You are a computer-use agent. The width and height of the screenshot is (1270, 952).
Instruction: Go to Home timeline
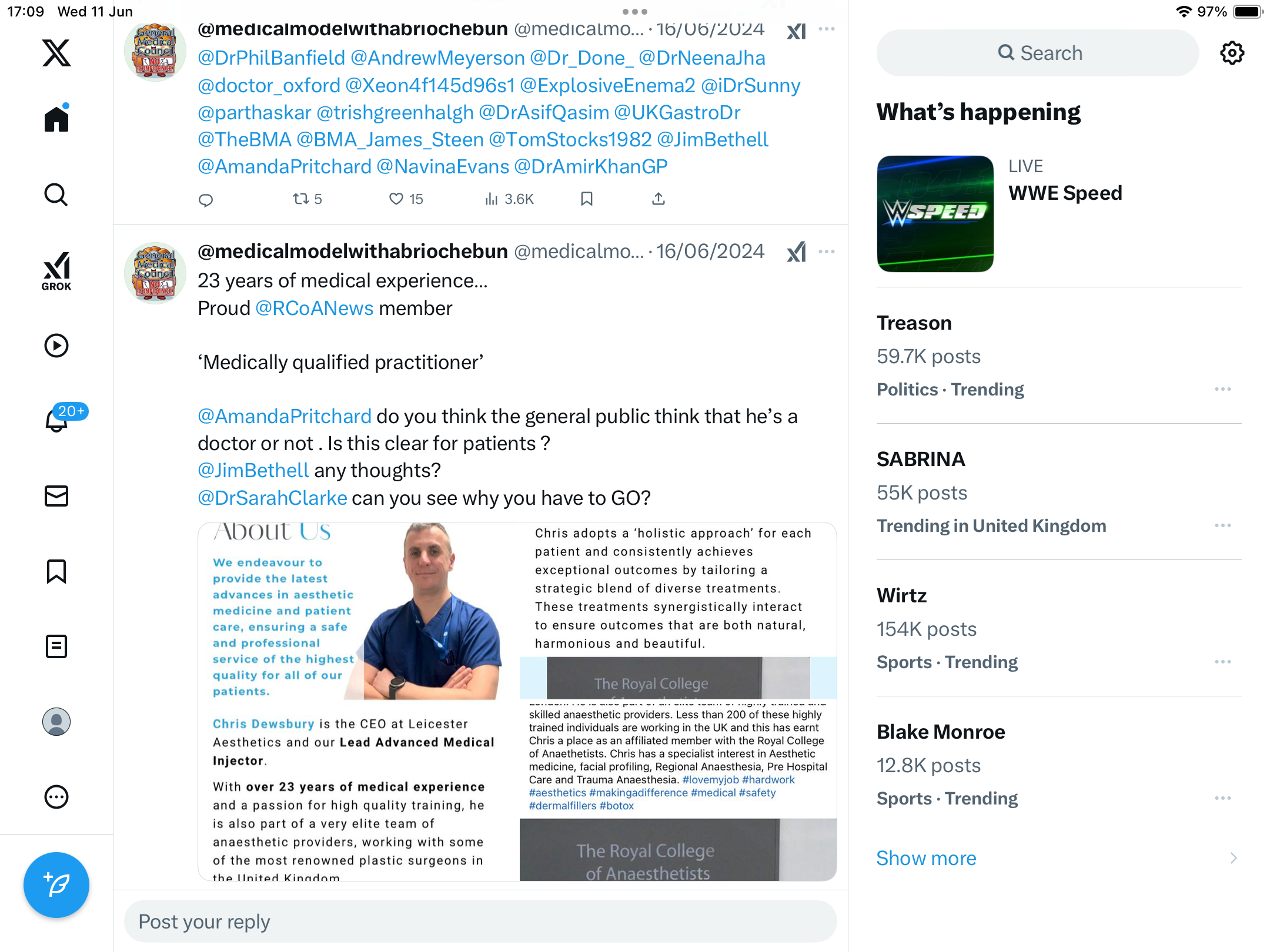[56, 119]
